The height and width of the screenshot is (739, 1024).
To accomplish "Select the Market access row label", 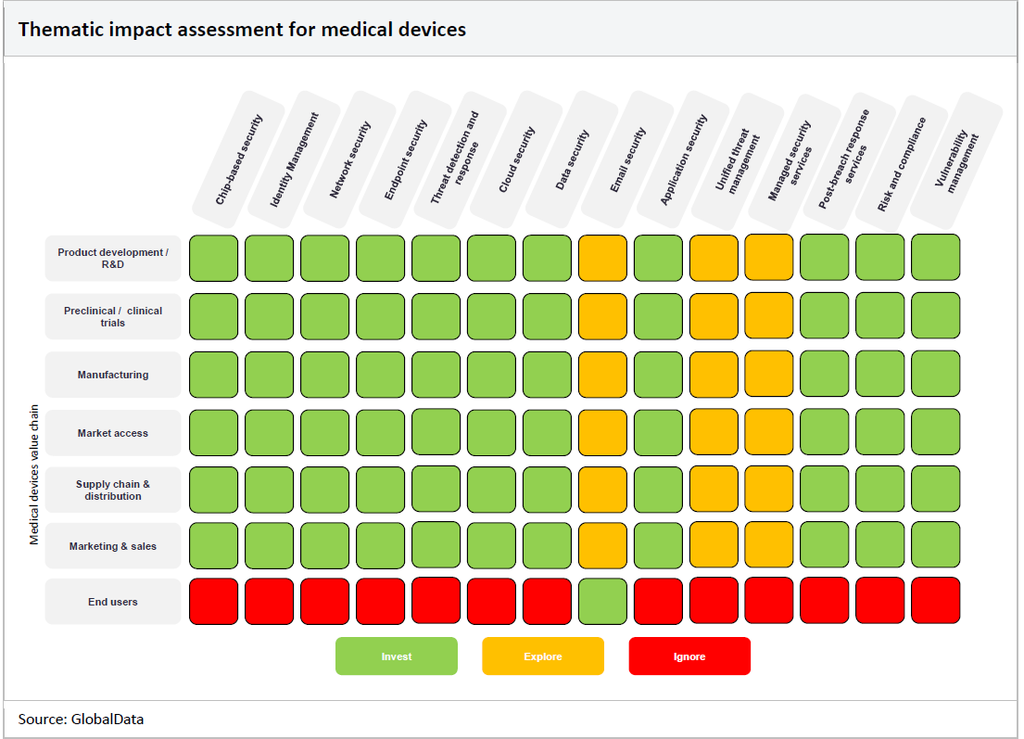I will click(x=113, y=433).
